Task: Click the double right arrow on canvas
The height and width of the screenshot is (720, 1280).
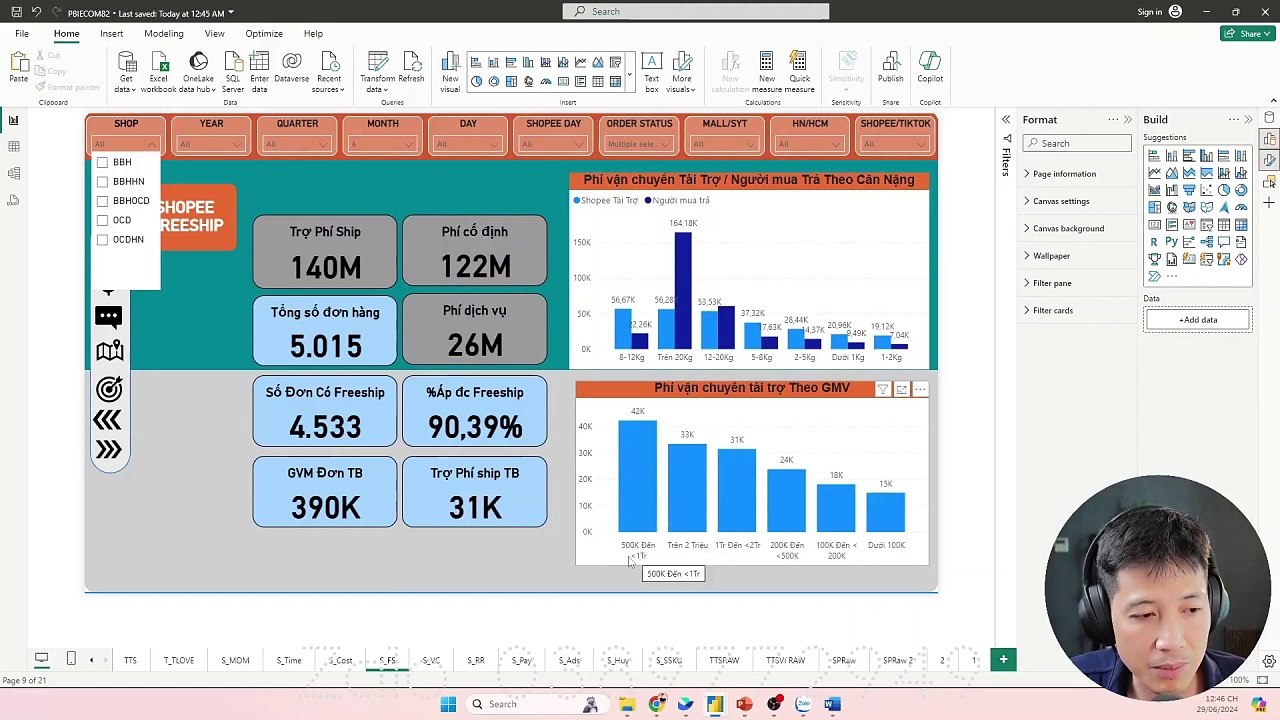Action: [109, 450]
